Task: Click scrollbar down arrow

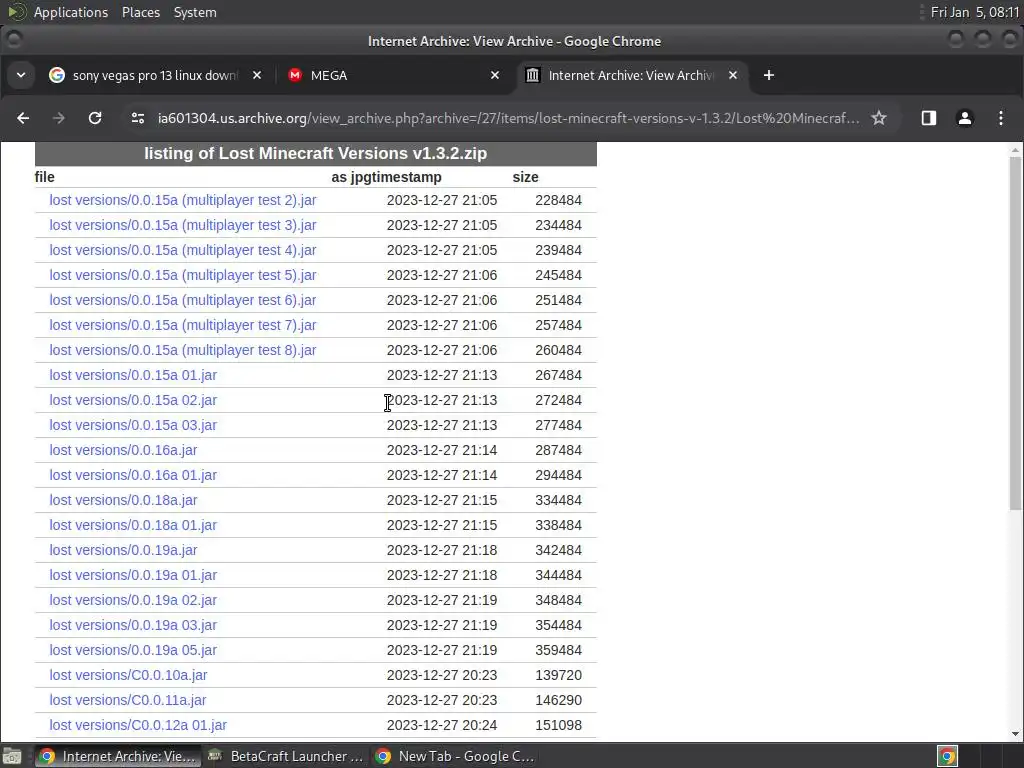Action: [x=1015, y=734]
